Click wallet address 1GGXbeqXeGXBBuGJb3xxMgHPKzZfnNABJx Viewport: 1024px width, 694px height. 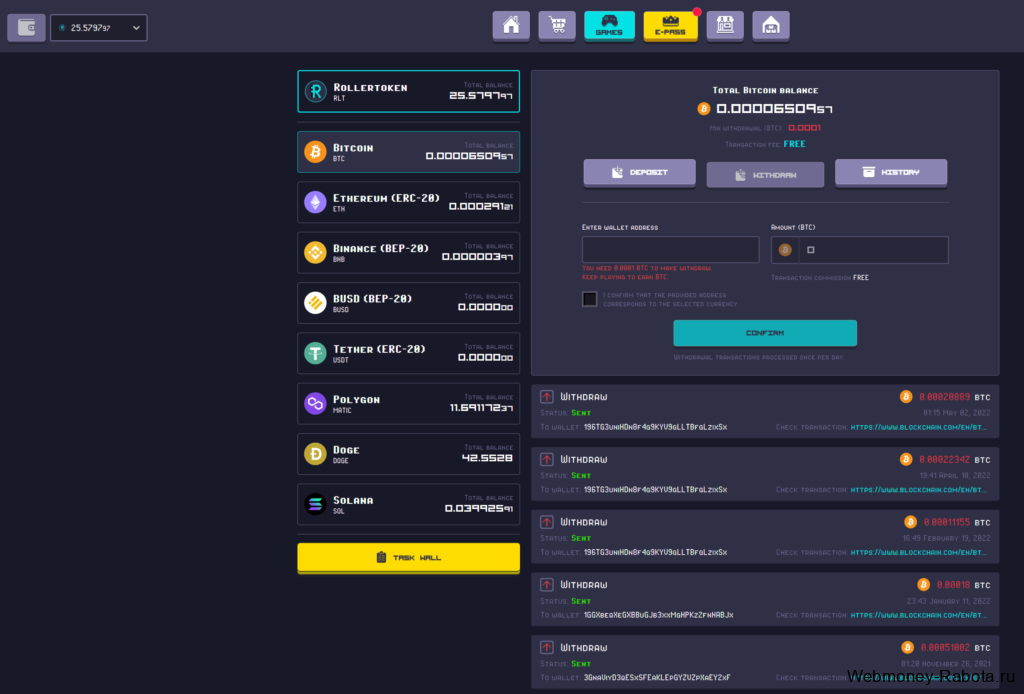[x=658, y=615]
